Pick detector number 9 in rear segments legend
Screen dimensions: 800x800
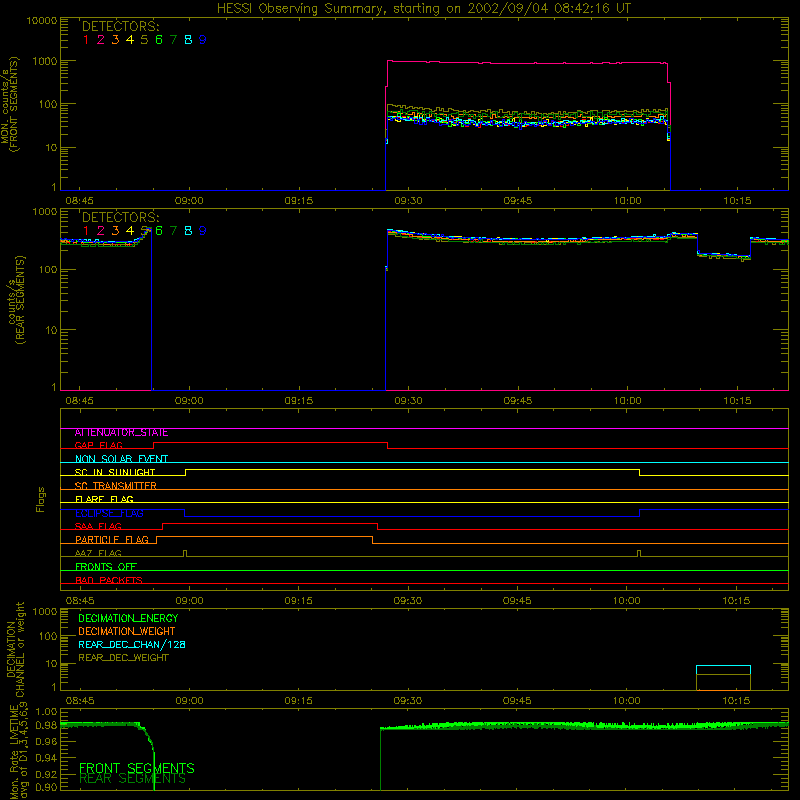point(203,231)
